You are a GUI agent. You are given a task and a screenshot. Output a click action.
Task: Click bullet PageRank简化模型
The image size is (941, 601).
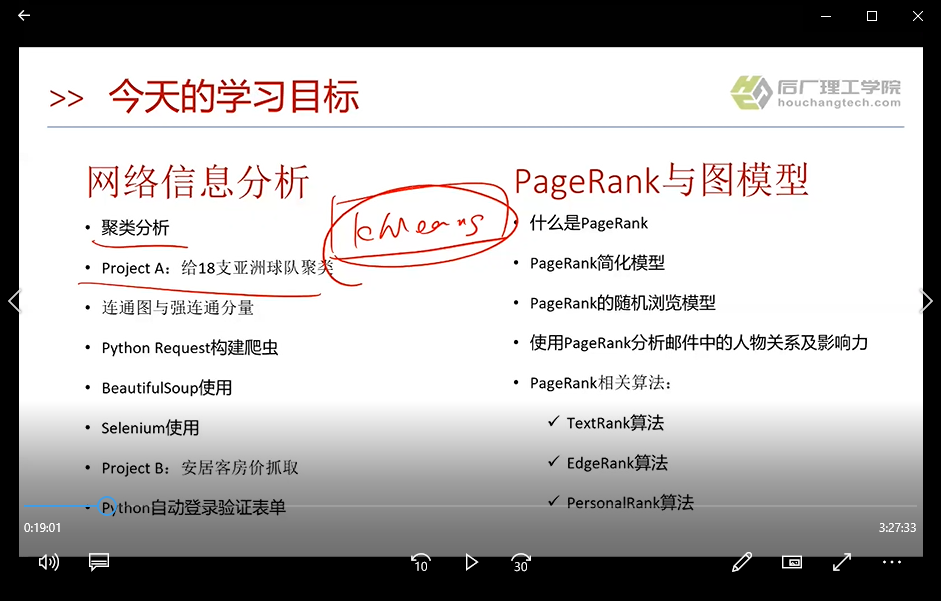coord(597,263)
